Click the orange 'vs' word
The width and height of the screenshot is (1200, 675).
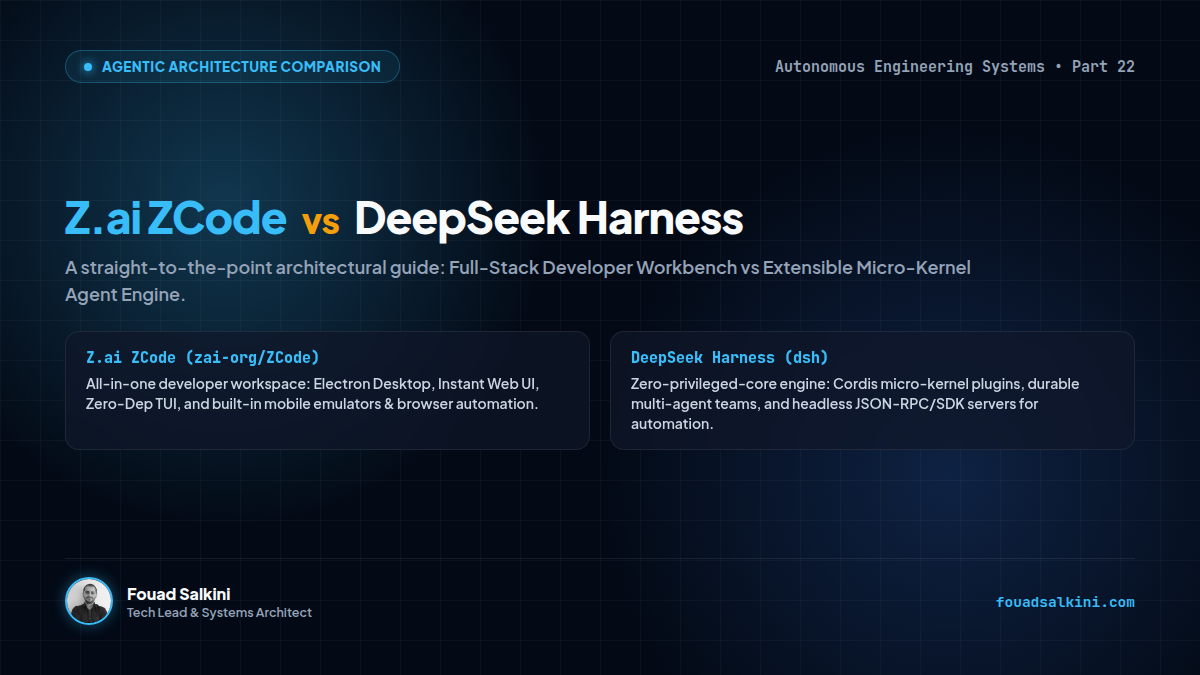tap(321, 222)
